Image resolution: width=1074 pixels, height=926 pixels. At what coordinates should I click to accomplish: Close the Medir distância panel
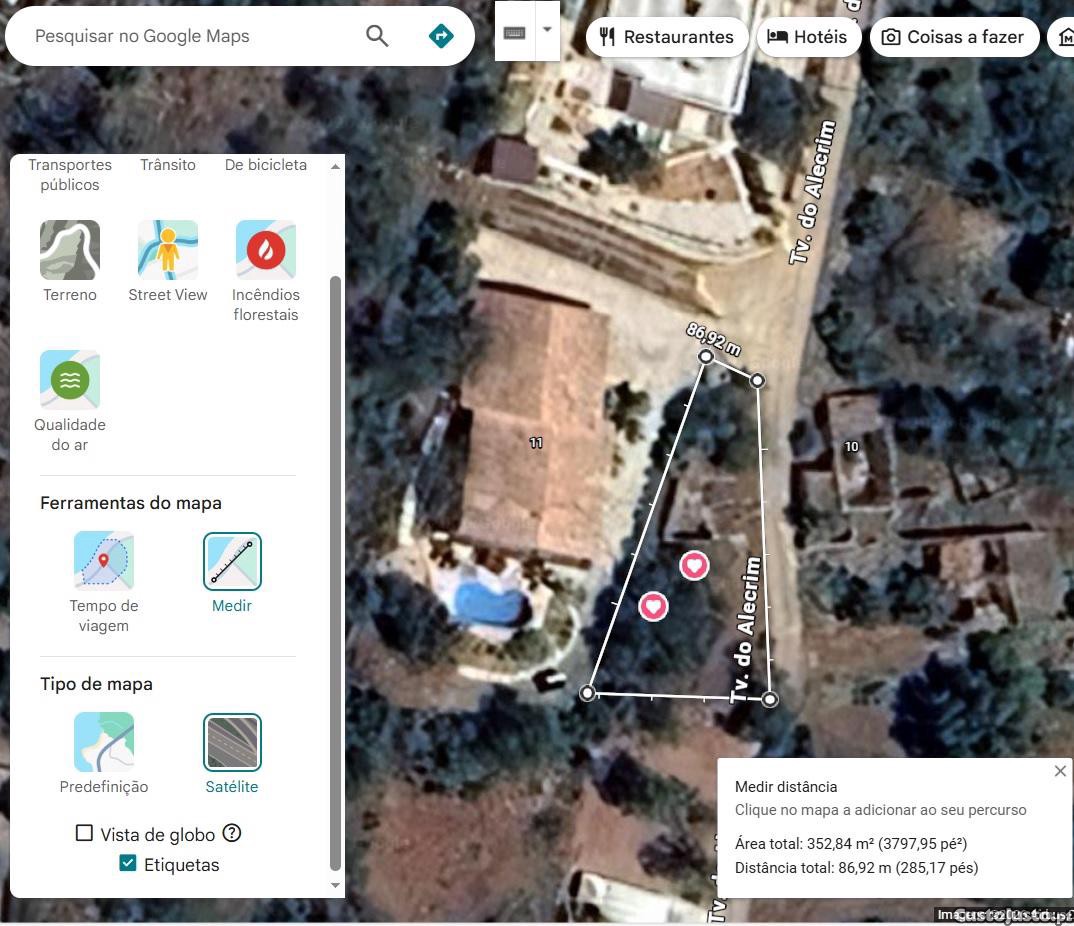[x=1060, y=771]
